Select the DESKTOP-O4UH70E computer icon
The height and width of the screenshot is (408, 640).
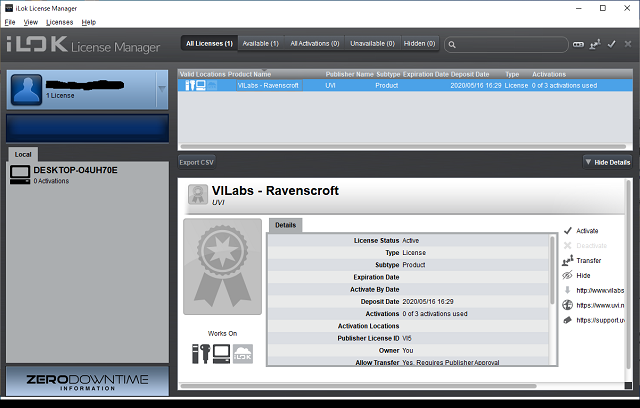(x=20, y=175)
